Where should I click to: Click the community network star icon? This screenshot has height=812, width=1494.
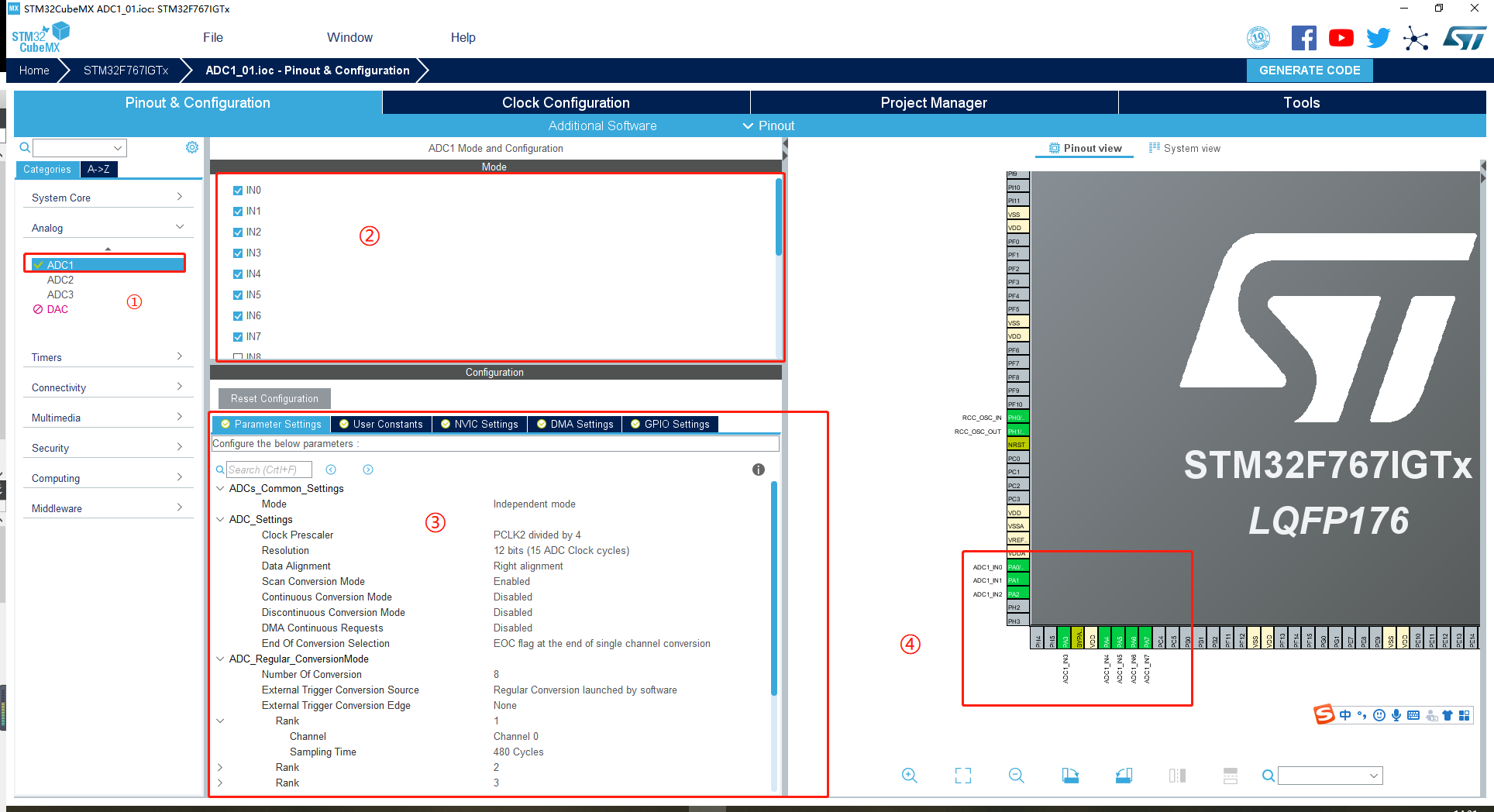click(x=1416, y=38)
